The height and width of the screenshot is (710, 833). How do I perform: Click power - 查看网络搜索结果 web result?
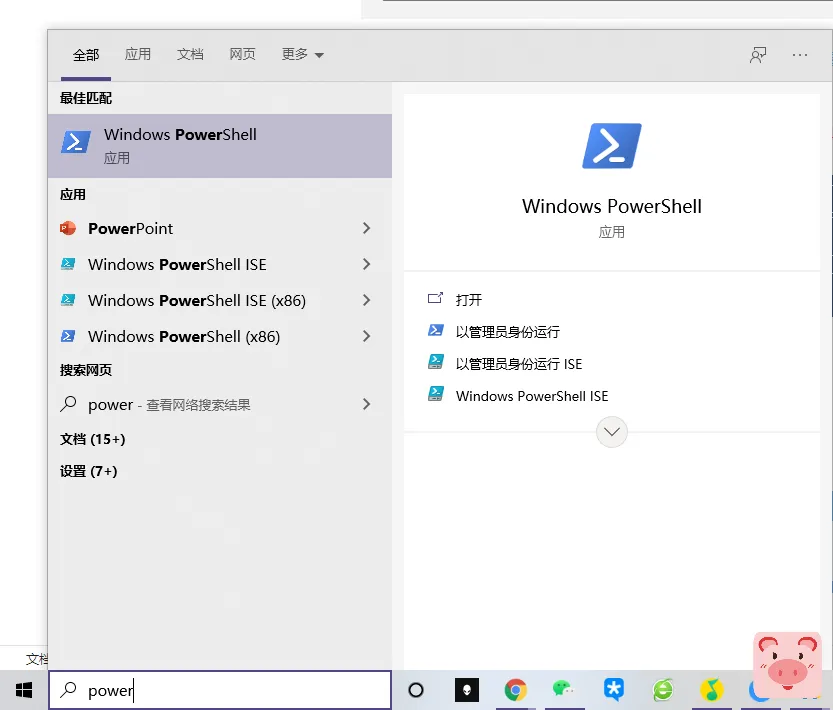point(219,404)
